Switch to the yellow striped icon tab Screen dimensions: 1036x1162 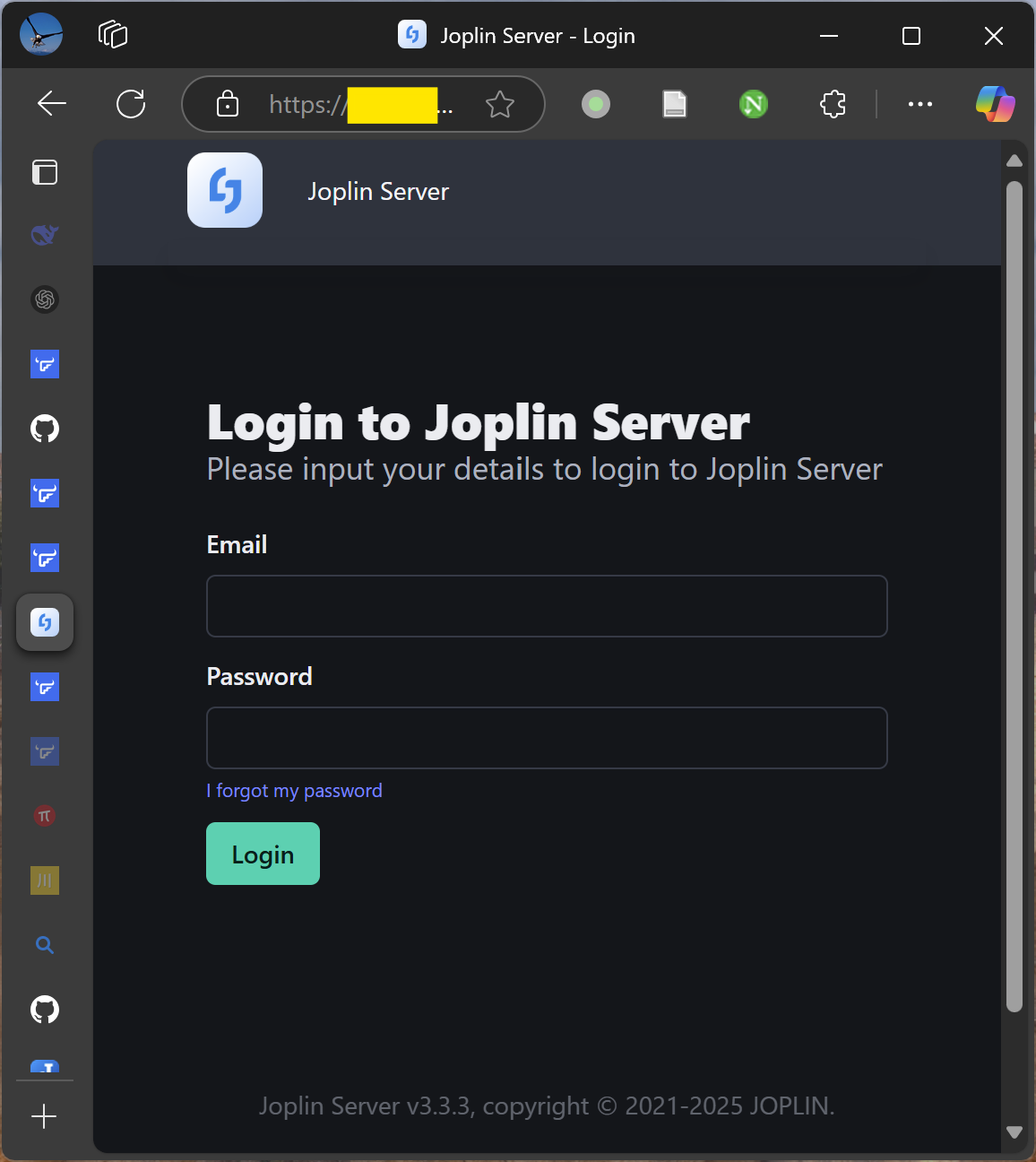click(x=45, y=880)
